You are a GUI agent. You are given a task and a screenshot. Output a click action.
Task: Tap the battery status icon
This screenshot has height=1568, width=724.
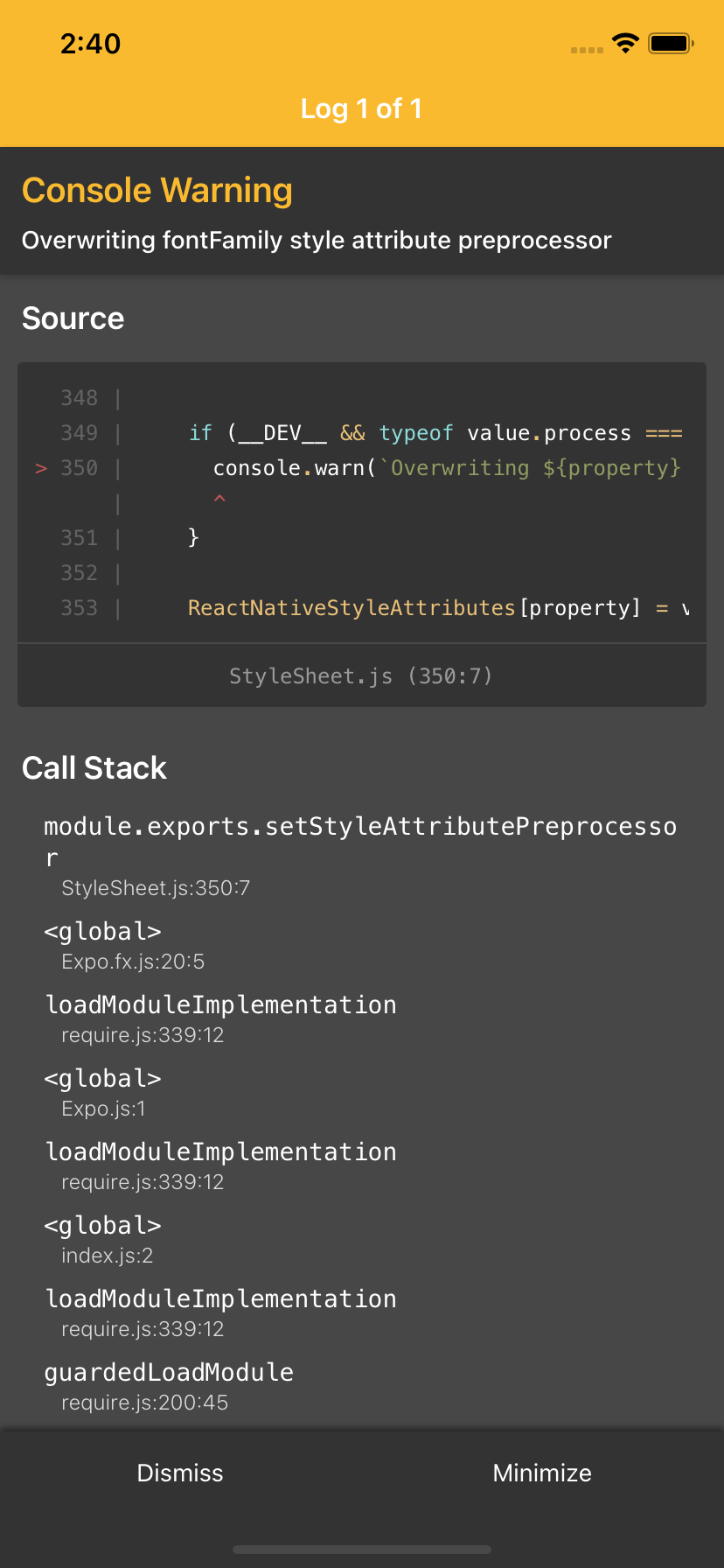coord(671,43)
